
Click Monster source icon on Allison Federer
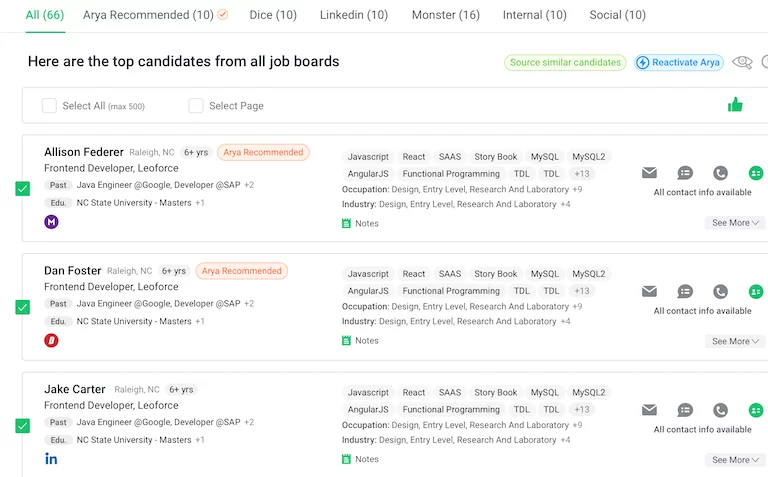[51, 222]
